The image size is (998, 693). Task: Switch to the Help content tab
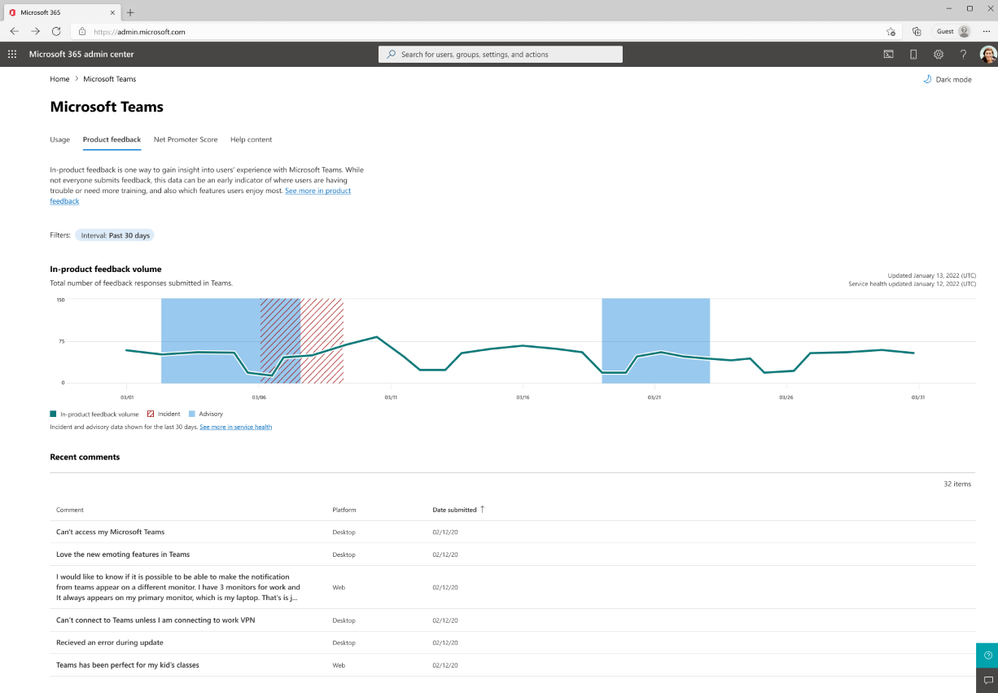tap(251, 139)
